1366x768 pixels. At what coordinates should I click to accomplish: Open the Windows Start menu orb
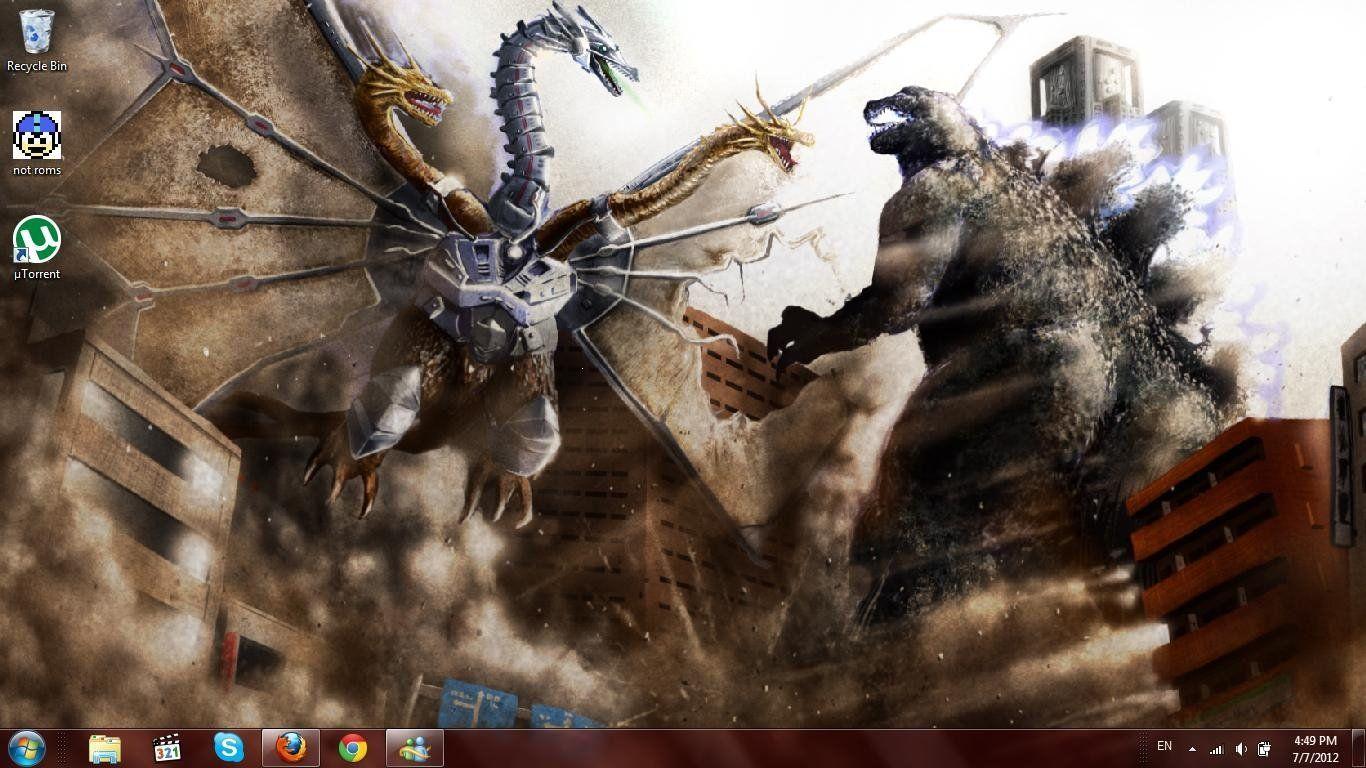coord(26,748)
